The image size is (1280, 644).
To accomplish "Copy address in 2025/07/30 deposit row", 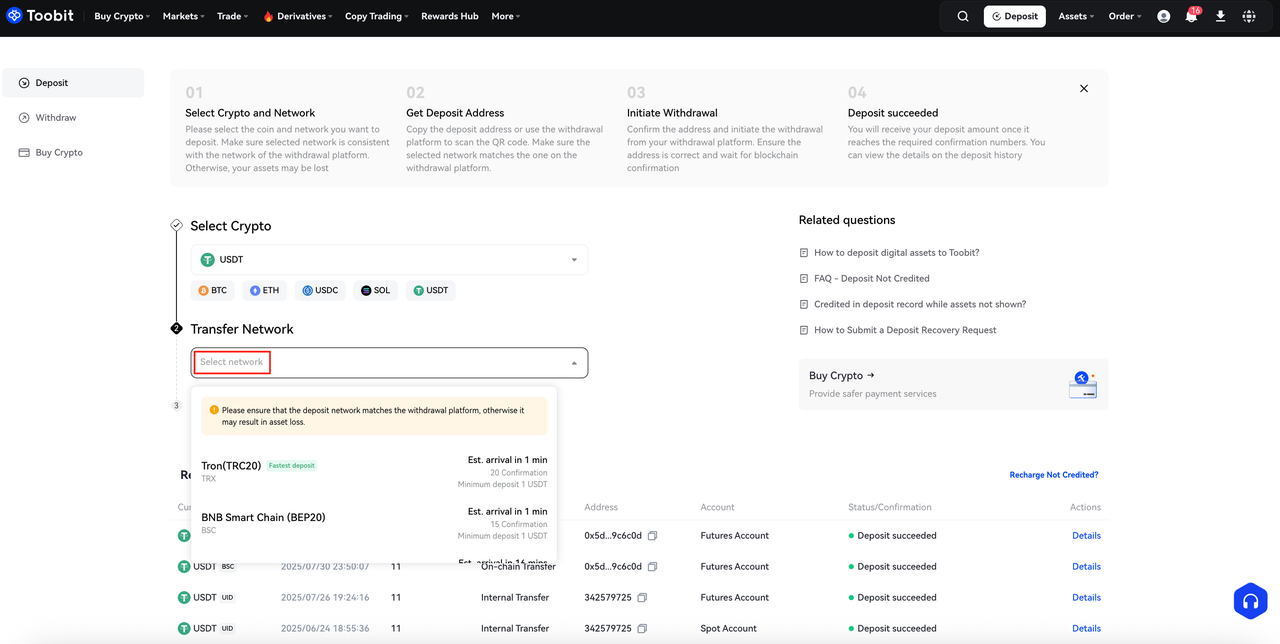I will click(652, 567).
